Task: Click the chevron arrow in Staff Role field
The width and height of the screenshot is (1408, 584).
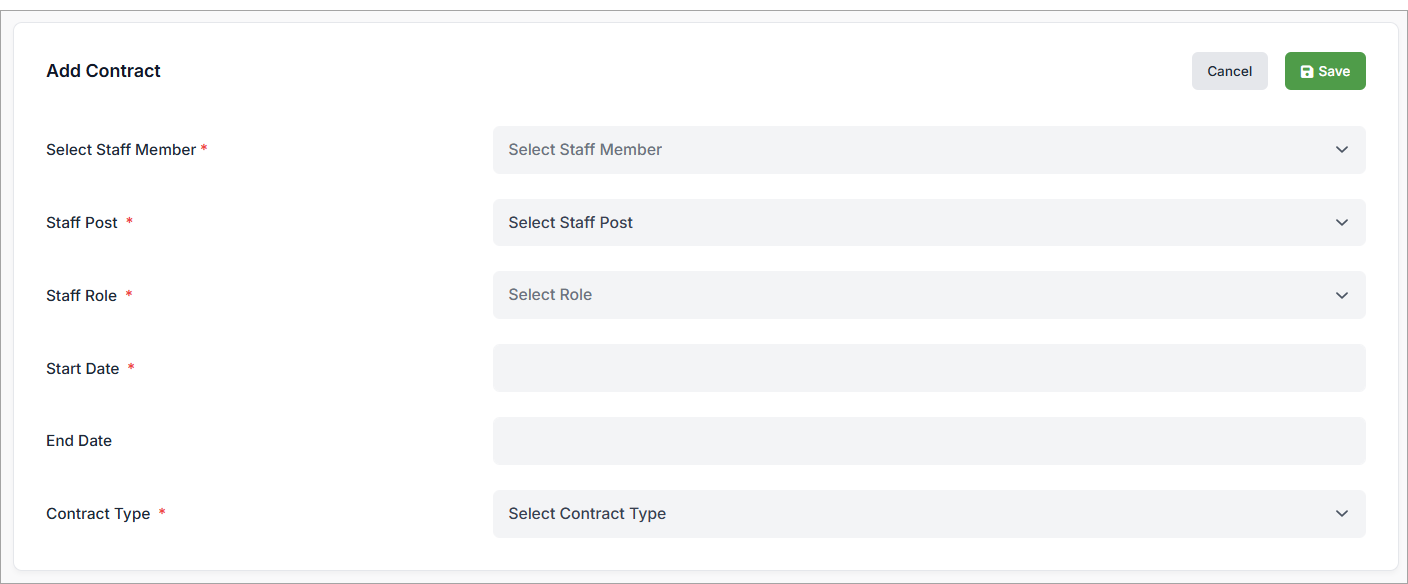Action: pos(1342,295)
